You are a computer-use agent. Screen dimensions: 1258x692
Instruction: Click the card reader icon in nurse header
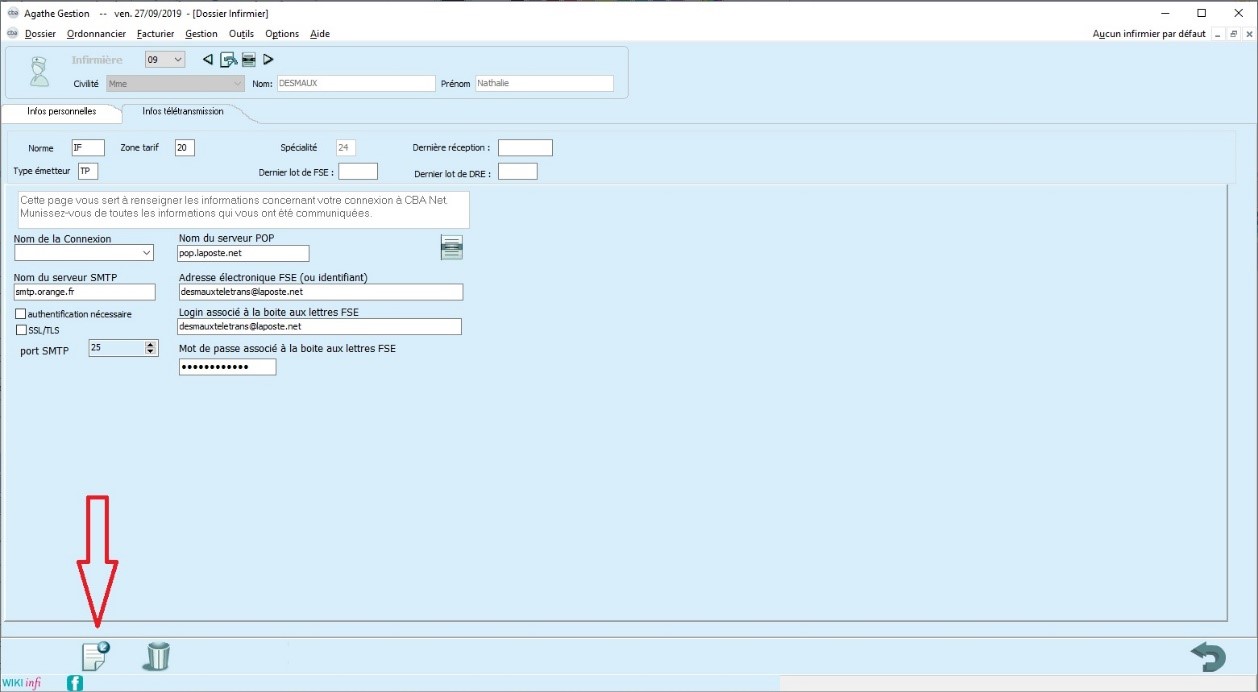249,60
